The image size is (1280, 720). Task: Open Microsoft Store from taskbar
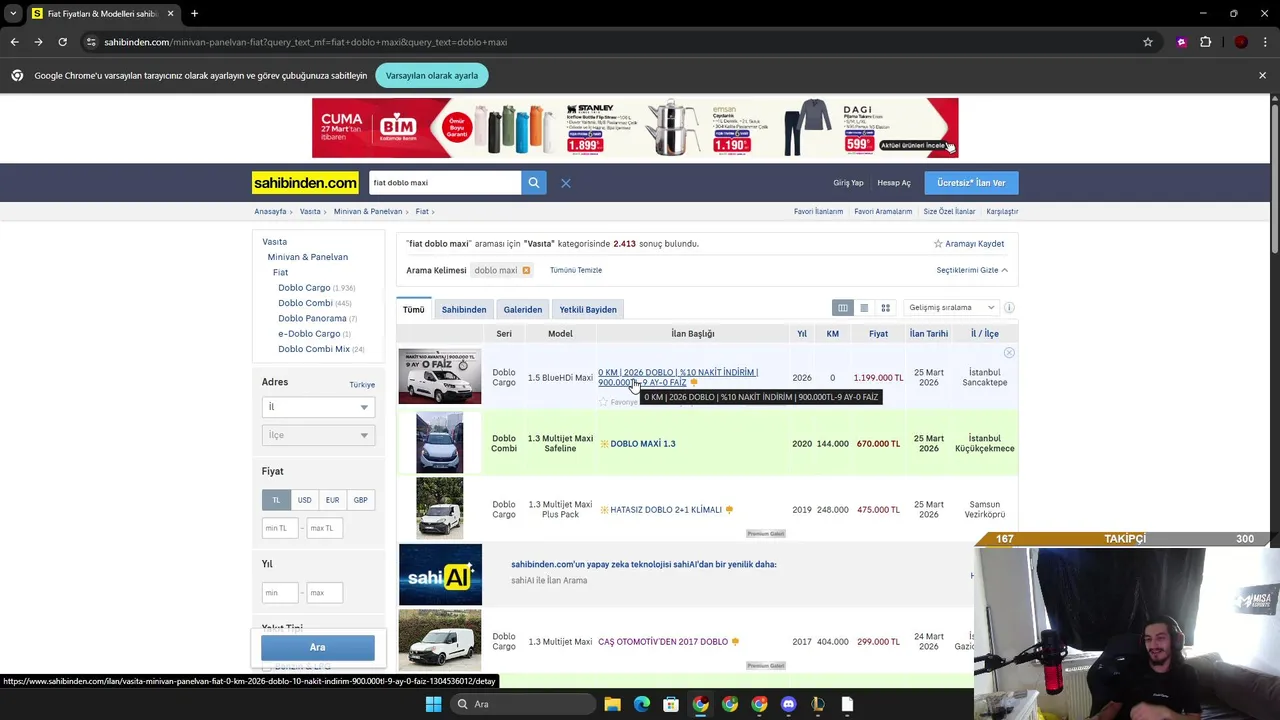(671, 704)
